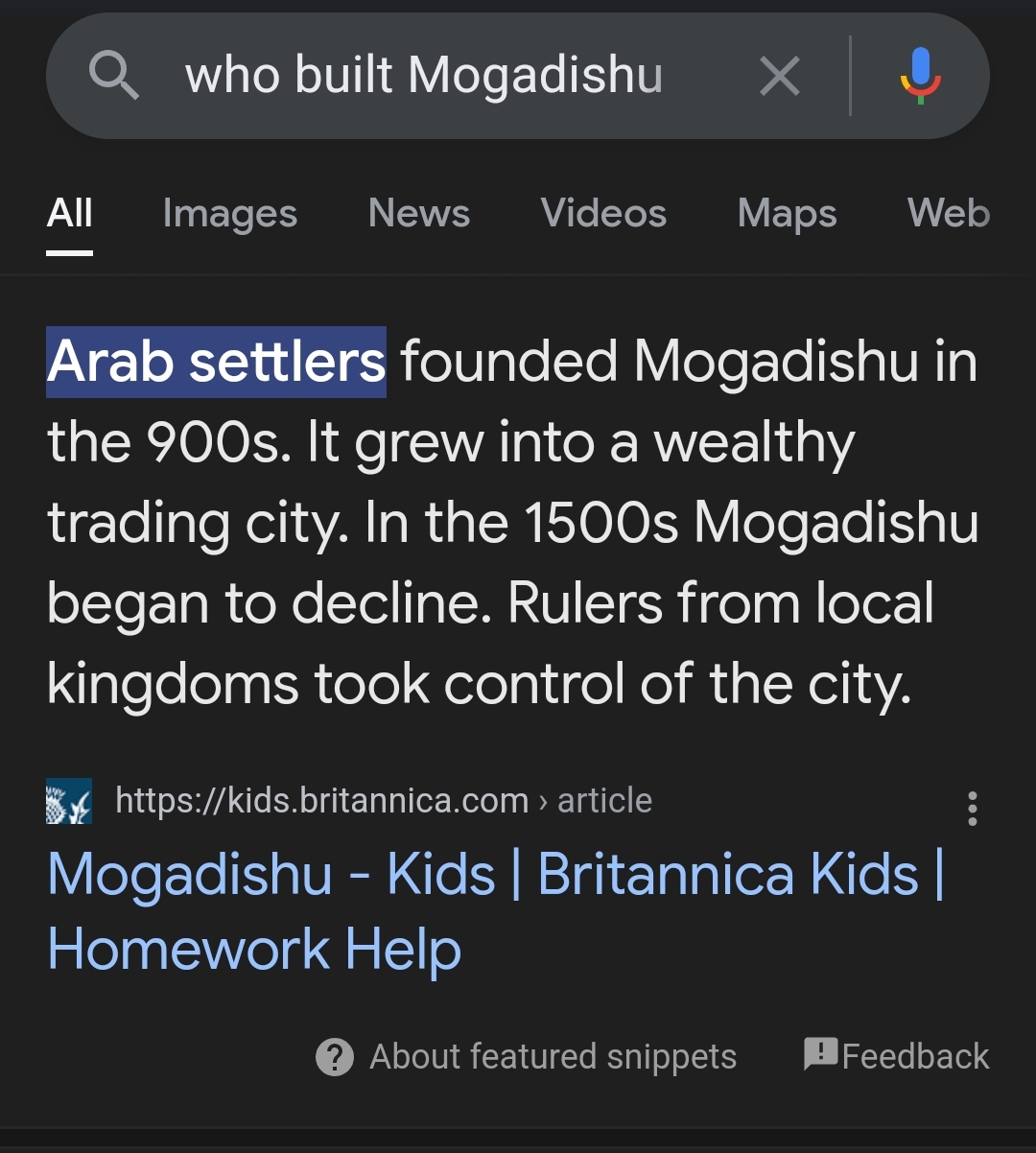1036x1153 pixels.
Task: Go to the Maps tab
Action: 787,213
